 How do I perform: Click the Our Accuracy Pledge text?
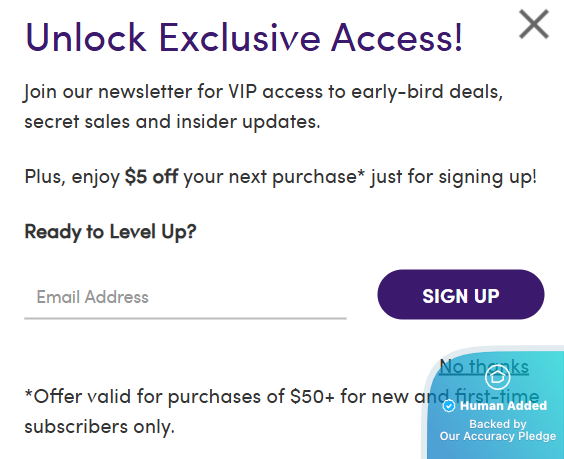498,436
